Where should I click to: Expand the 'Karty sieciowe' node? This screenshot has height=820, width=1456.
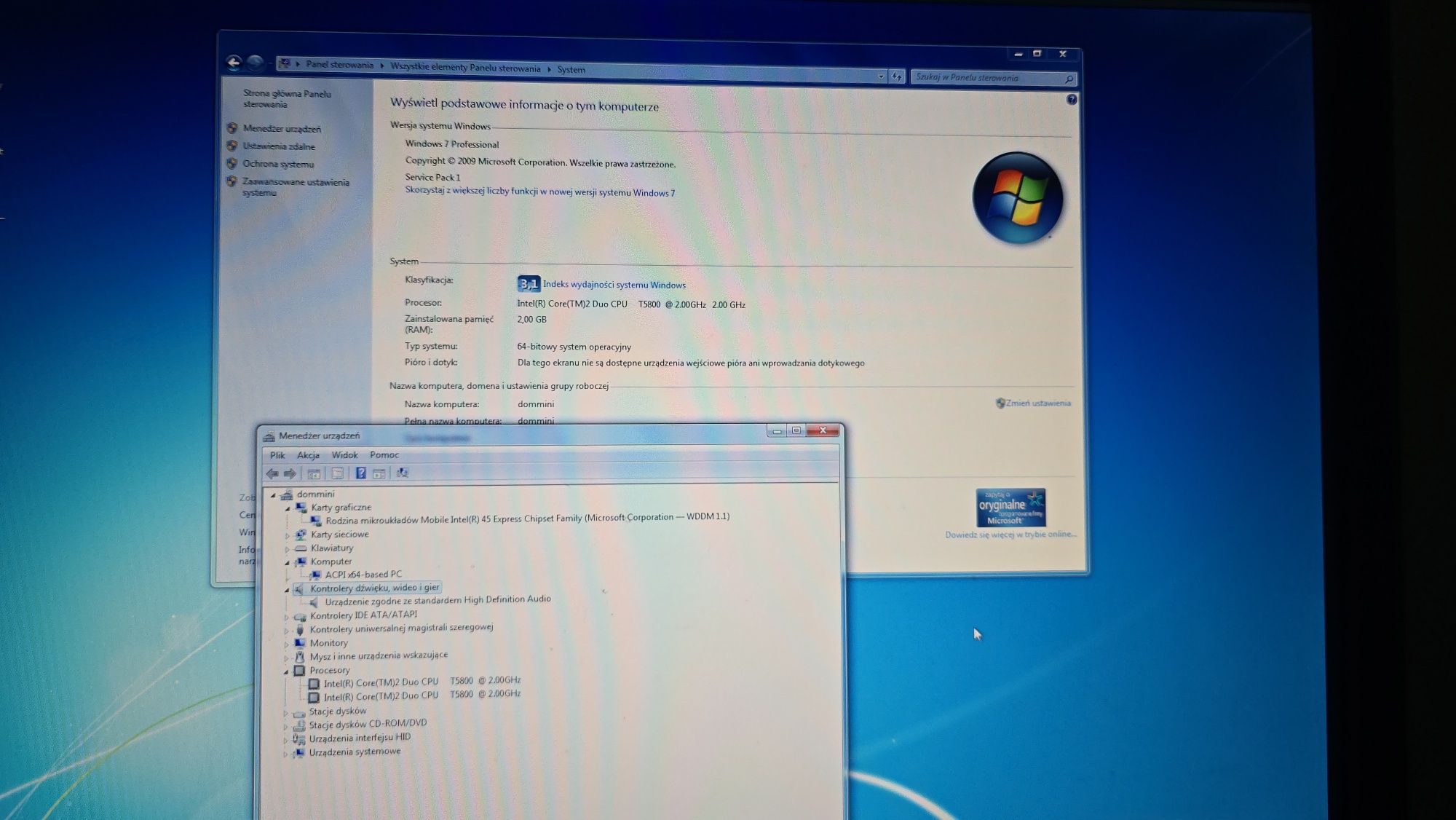(x=288, y=535)
